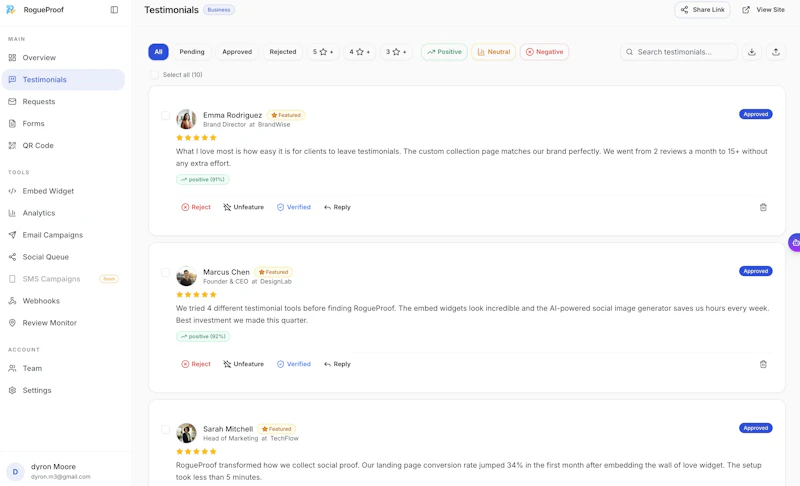This screenshot has height=486, width=800.
Task: Reject Emma Rodriguez's testimonial
Action: click(x=196, y=207)
